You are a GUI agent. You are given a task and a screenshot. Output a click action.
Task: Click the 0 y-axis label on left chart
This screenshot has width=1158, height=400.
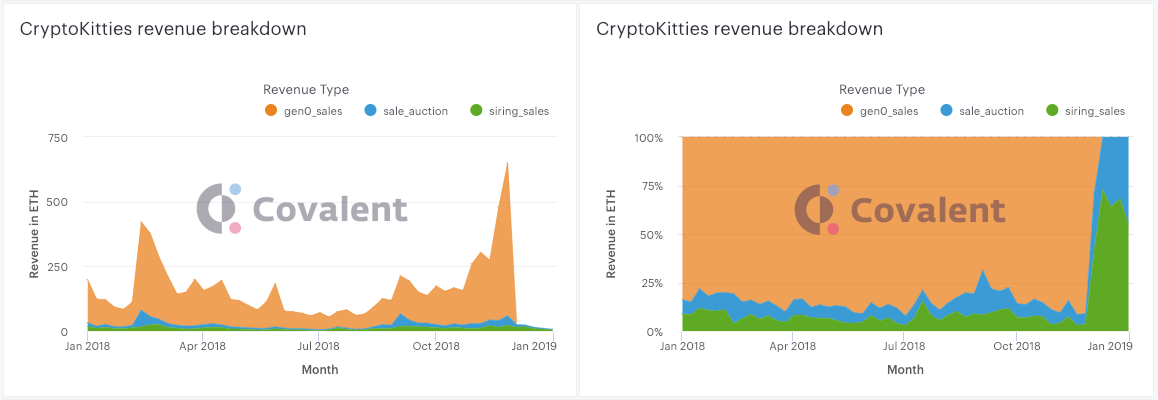tap(65, 332)
